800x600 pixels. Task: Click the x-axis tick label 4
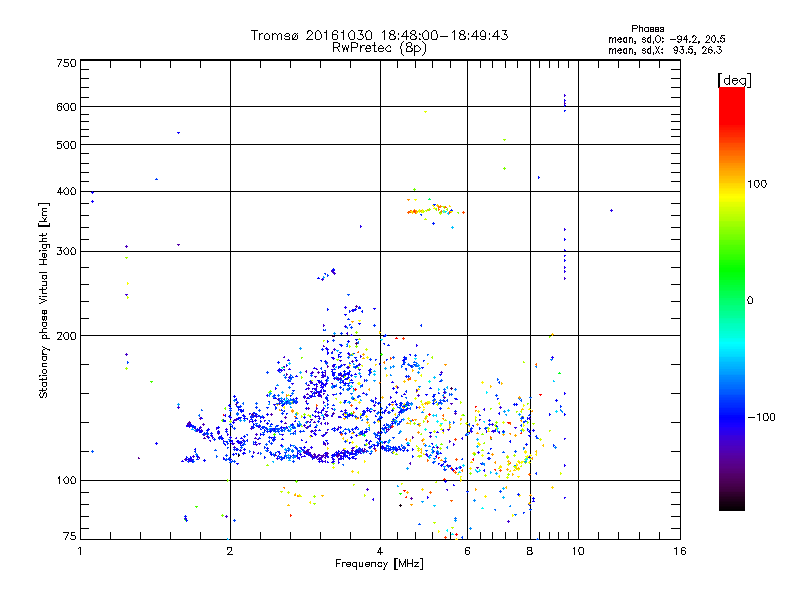tap(380, 551)
